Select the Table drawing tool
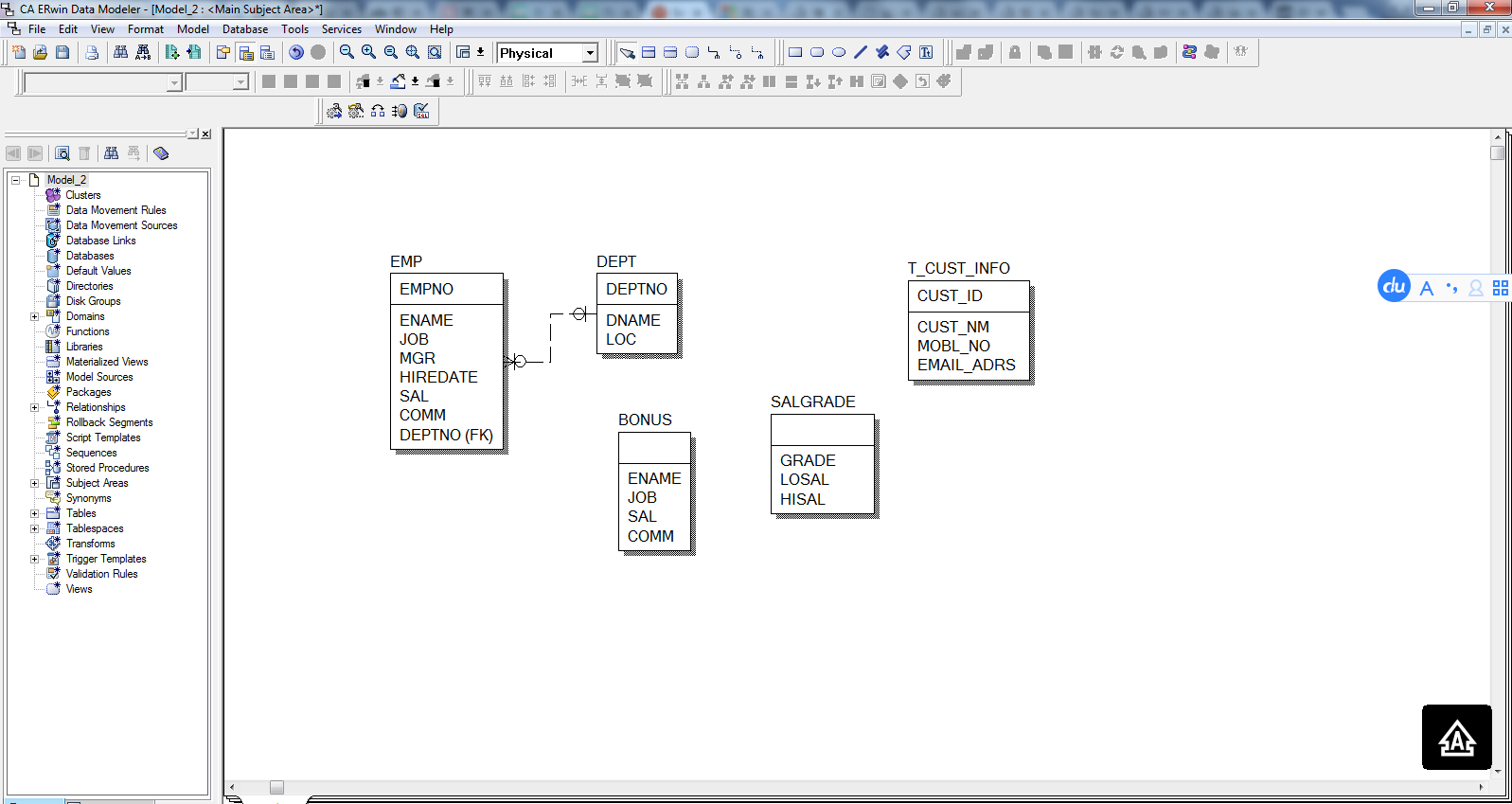Image resolution: width=1512 pixels, height=804 pixels. tap(649, 52)
